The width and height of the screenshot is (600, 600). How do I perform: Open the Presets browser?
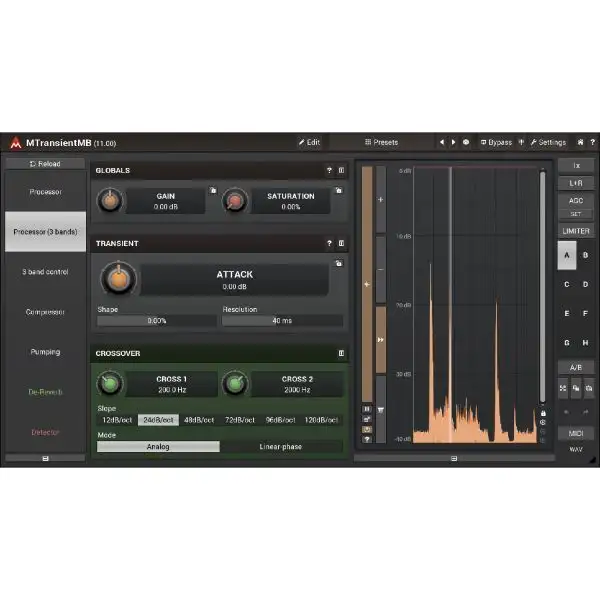[382, 142]
